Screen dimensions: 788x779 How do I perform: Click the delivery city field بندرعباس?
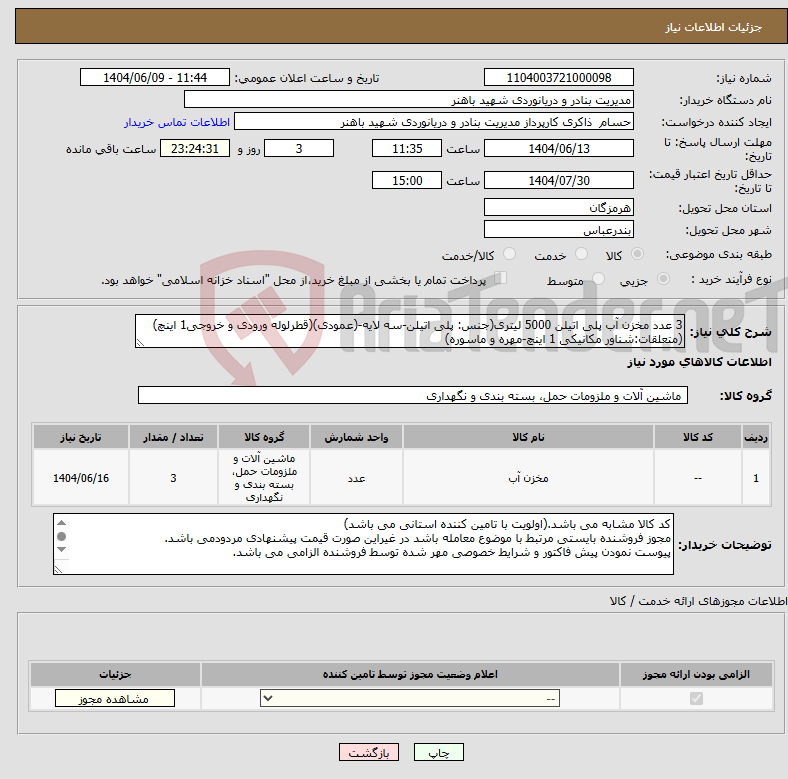[x=558, y=230]
